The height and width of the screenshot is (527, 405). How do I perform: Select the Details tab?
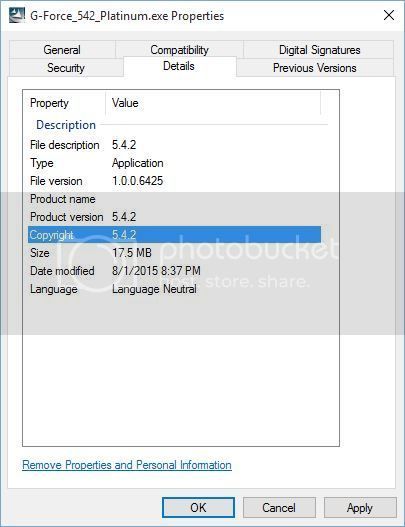pos(179,66)
